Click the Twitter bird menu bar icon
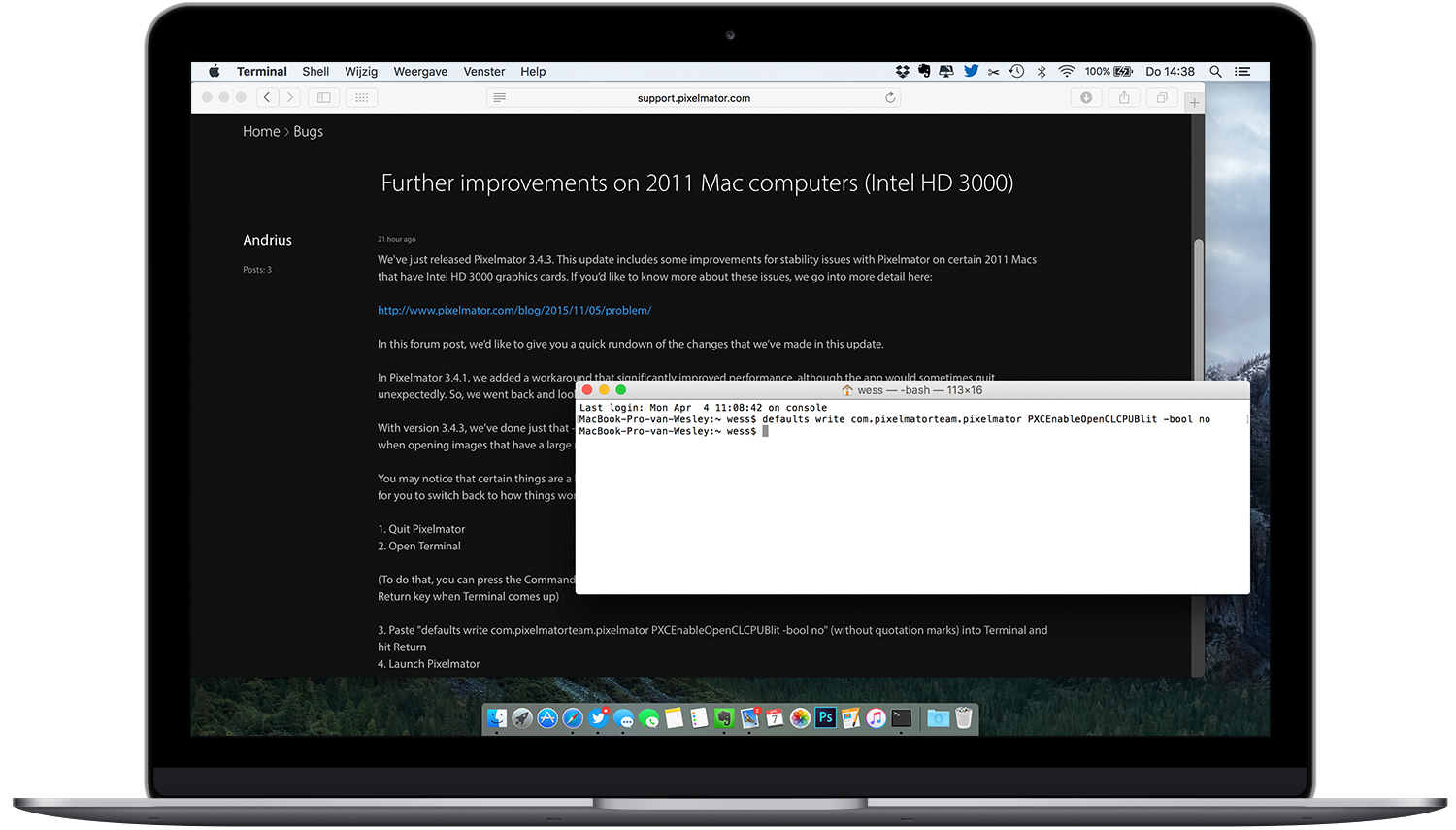1456x830 pixels. tap(971, 72)
